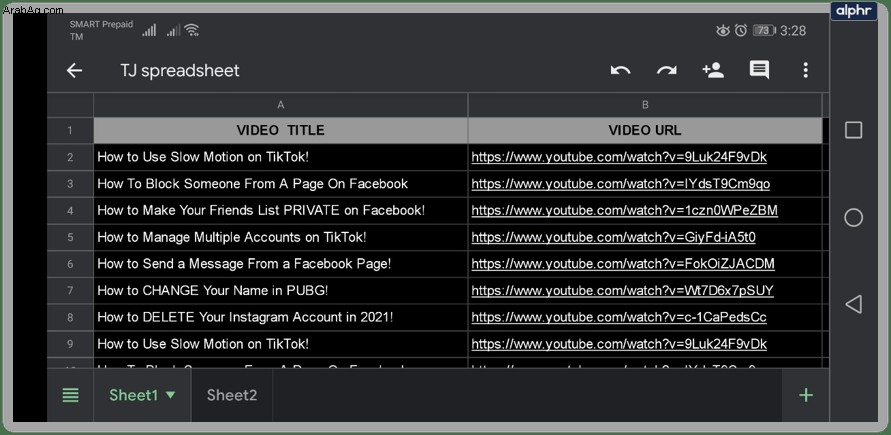
Task: Select 'How to Make Your Friends List PRIVATE' cell
Action: point(281,211)
